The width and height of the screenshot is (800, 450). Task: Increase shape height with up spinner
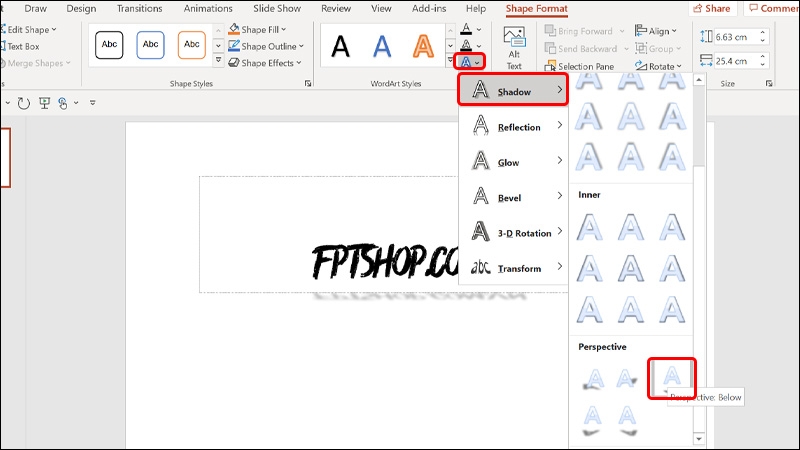click(x=763, y=33)
